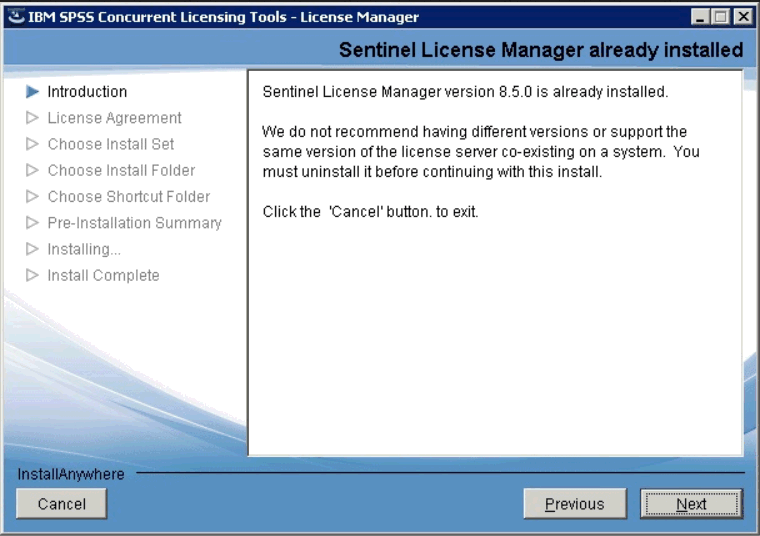
Task: Close the License Manager installer window
Action: tap(743, 17)
